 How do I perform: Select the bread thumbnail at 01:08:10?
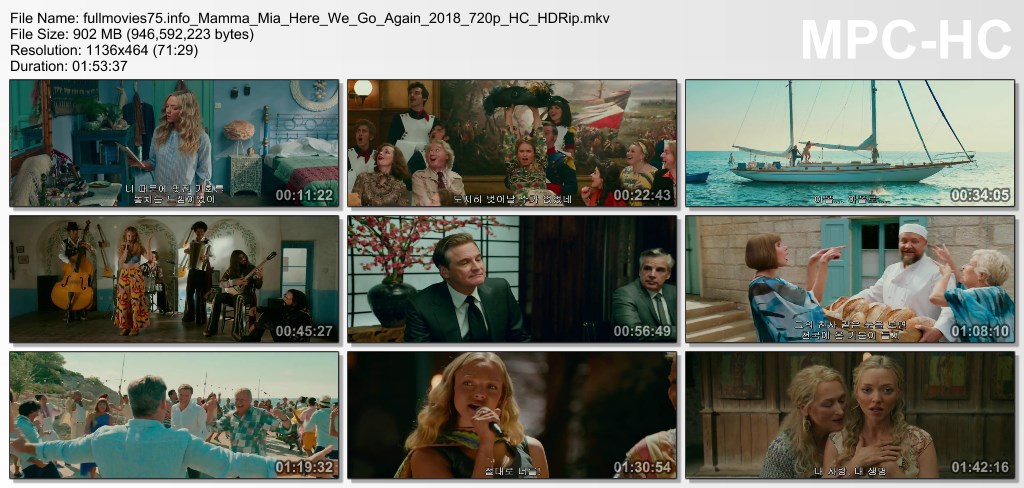pos(850,279)
